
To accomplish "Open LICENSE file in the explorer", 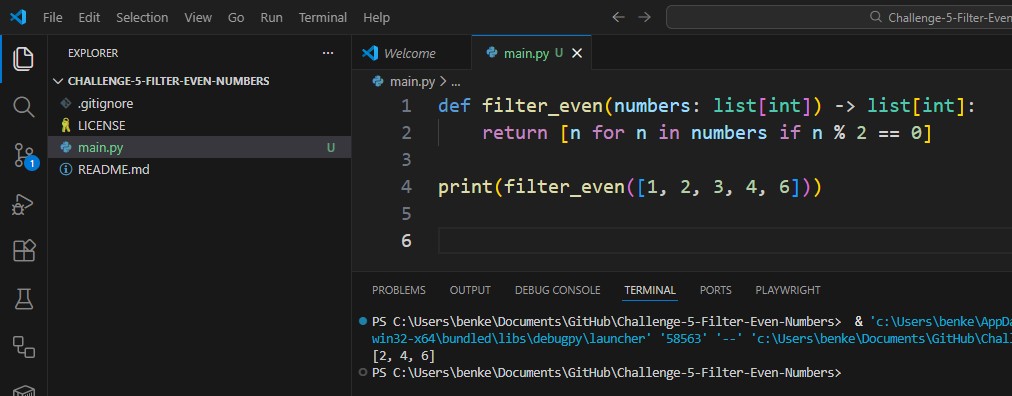I will [199, 126].
